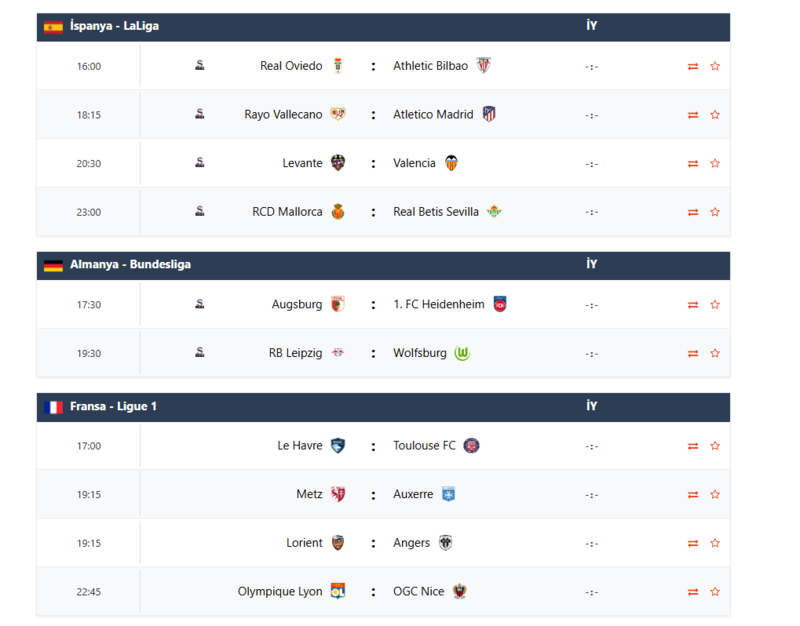Click the Toulouse FC club badge

pos(472,446)
